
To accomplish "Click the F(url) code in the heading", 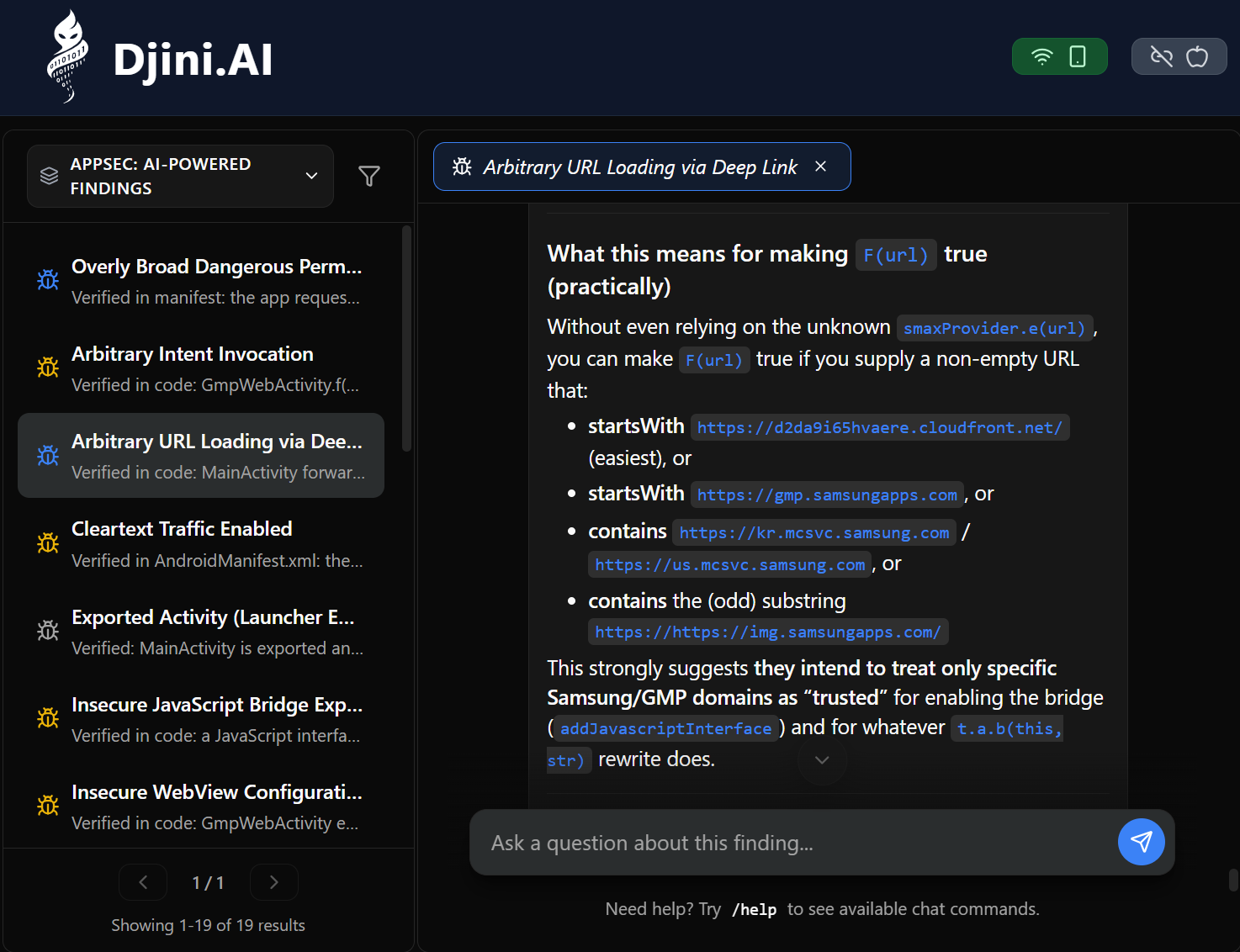I will 896,255.
